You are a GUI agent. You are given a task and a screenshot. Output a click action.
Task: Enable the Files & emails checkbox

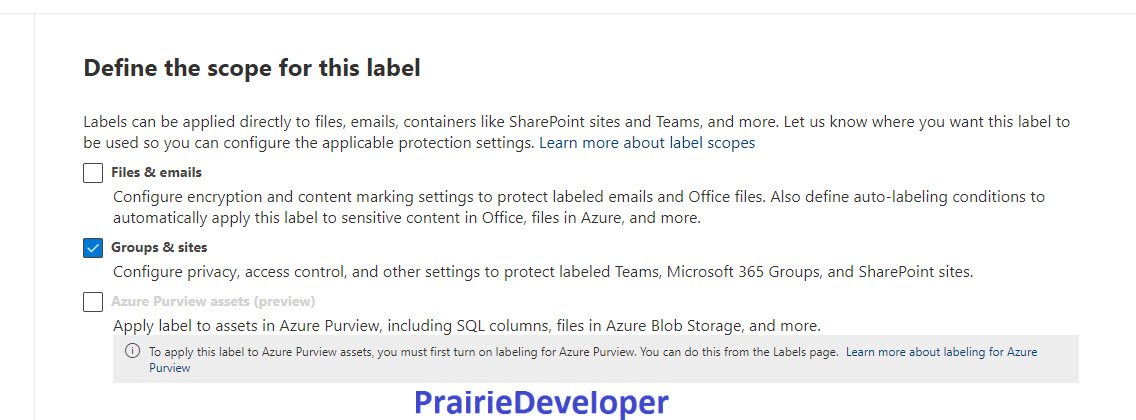point(93,173)
